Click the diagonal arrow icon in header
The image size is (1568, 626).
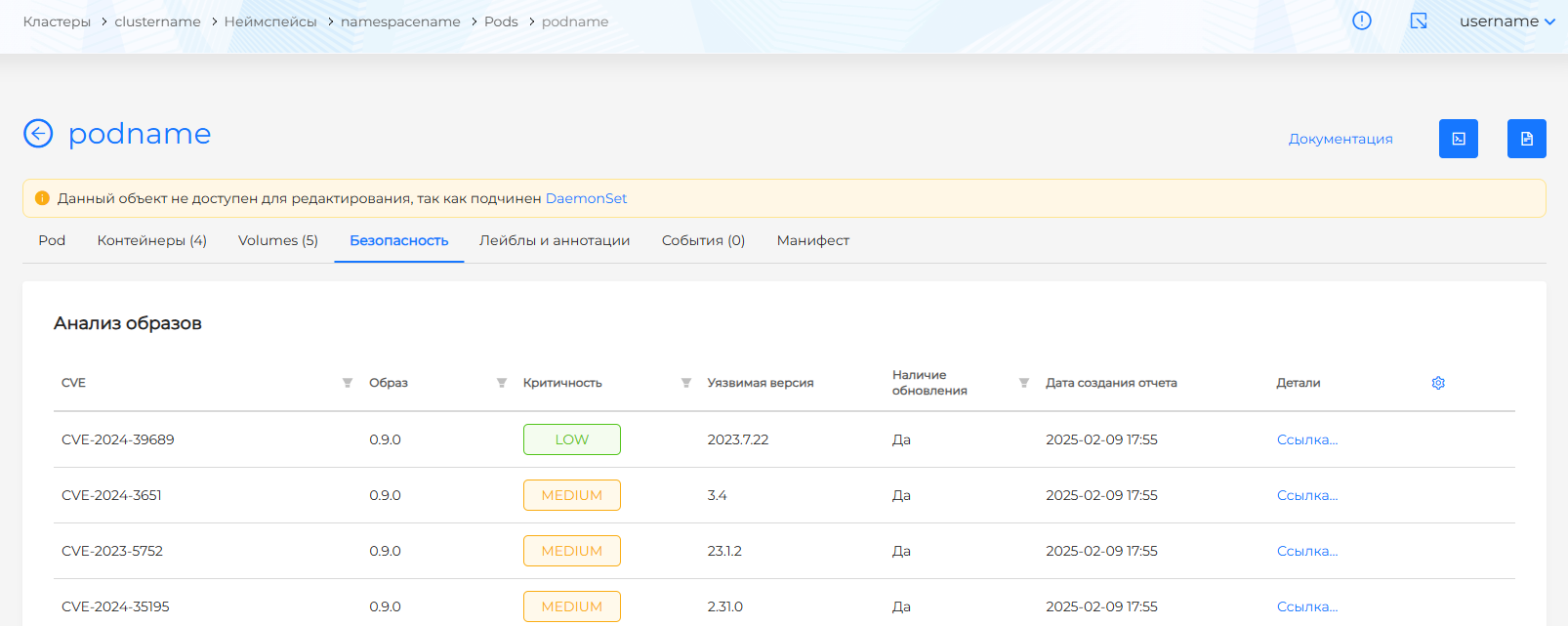coord(1419,21)
